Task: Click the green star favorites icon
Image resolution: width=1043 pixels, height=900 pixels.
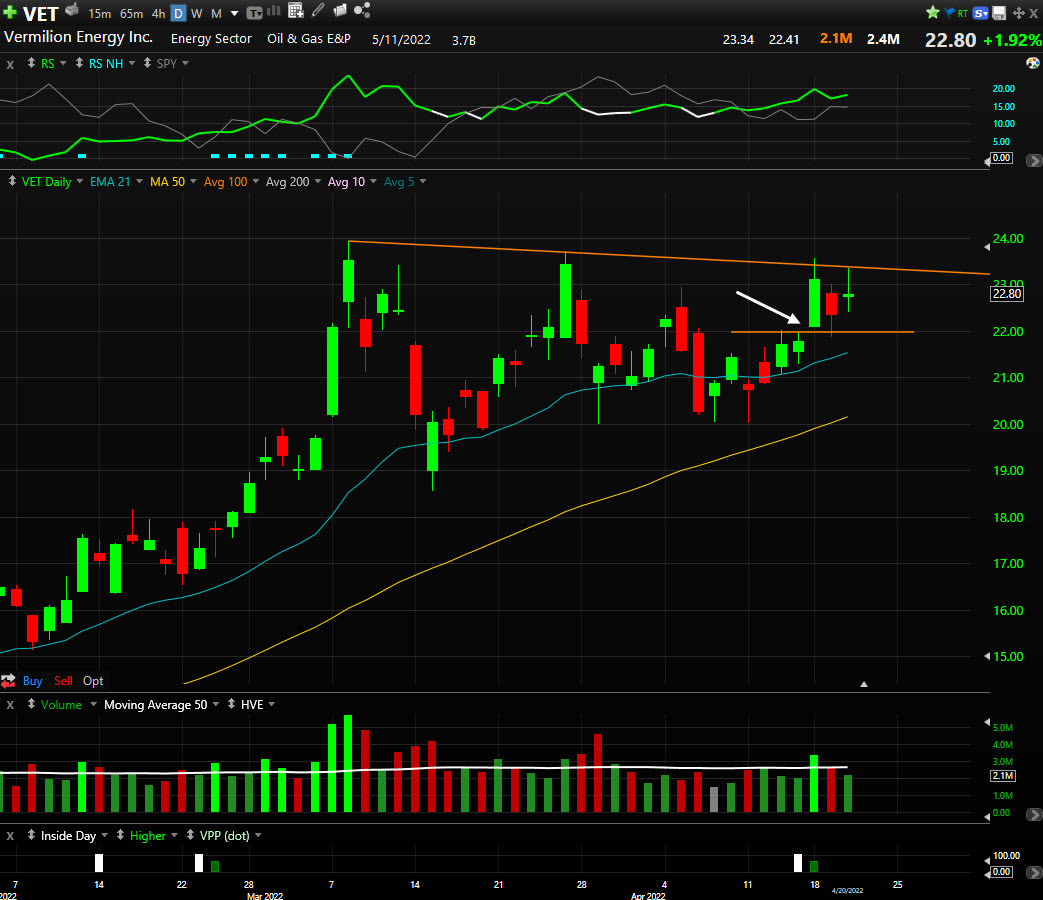Action: pyautogui.click(x=933, y=12)
